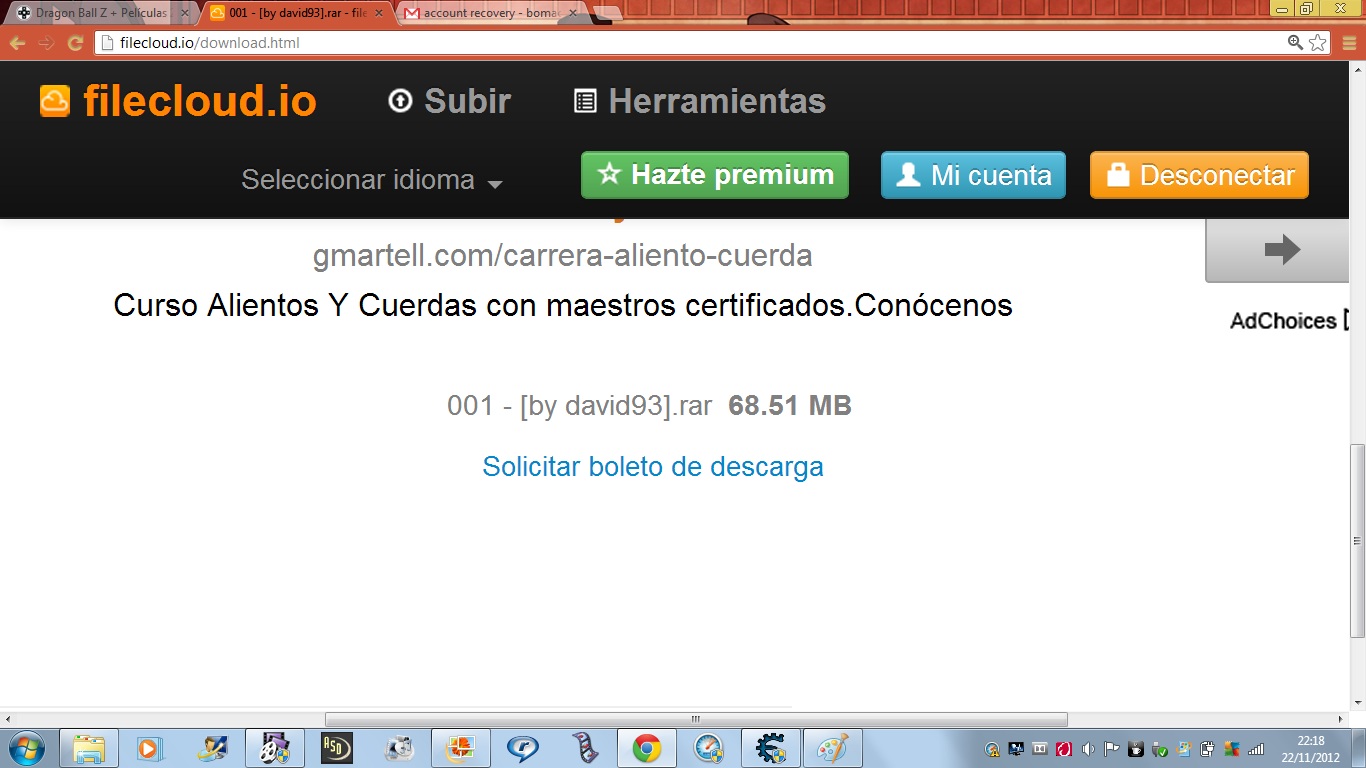Open the gmartell.com/carrera-aliento-cuerda ad link
Screen dimensions: 1366x768
pos(562,256)
